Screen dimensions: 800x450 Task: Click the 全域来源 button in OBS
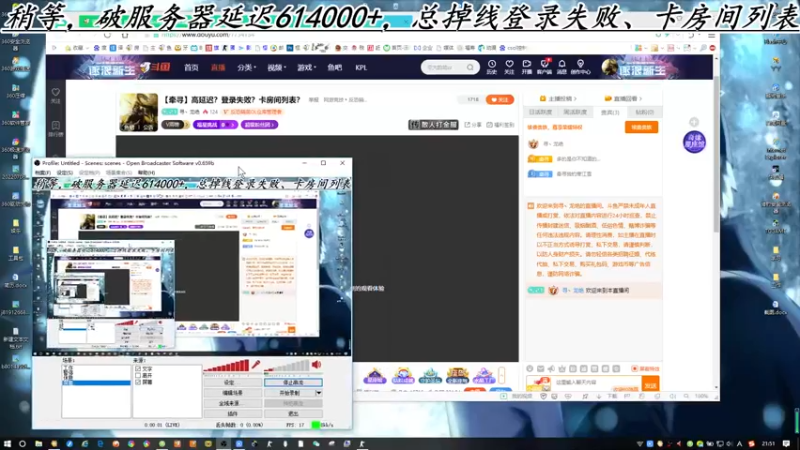(233, 403)
